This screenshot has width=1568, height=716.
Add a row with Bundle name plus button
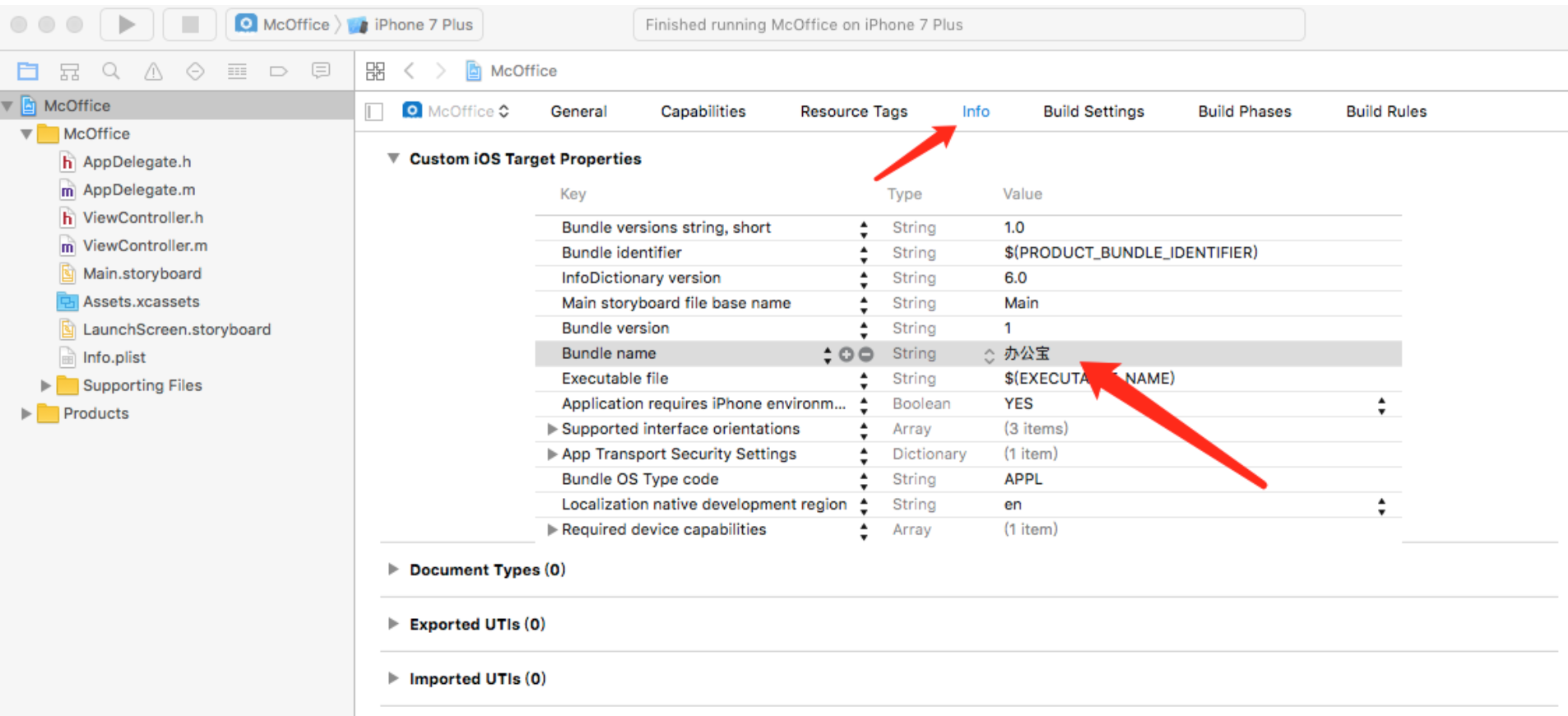tap(846, 355)
